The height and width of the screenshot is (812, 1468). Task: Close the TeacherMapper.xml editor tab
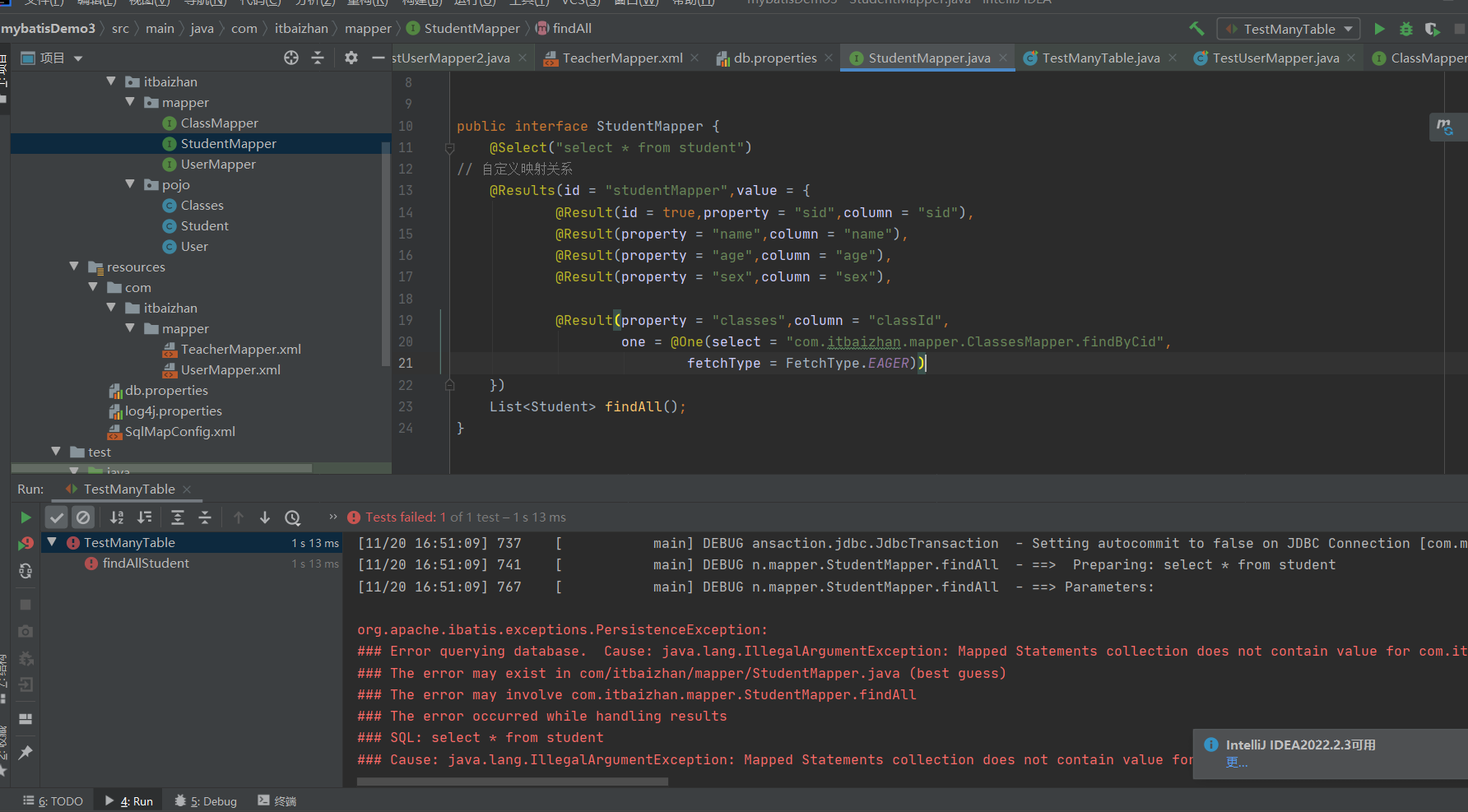point(695,58)
